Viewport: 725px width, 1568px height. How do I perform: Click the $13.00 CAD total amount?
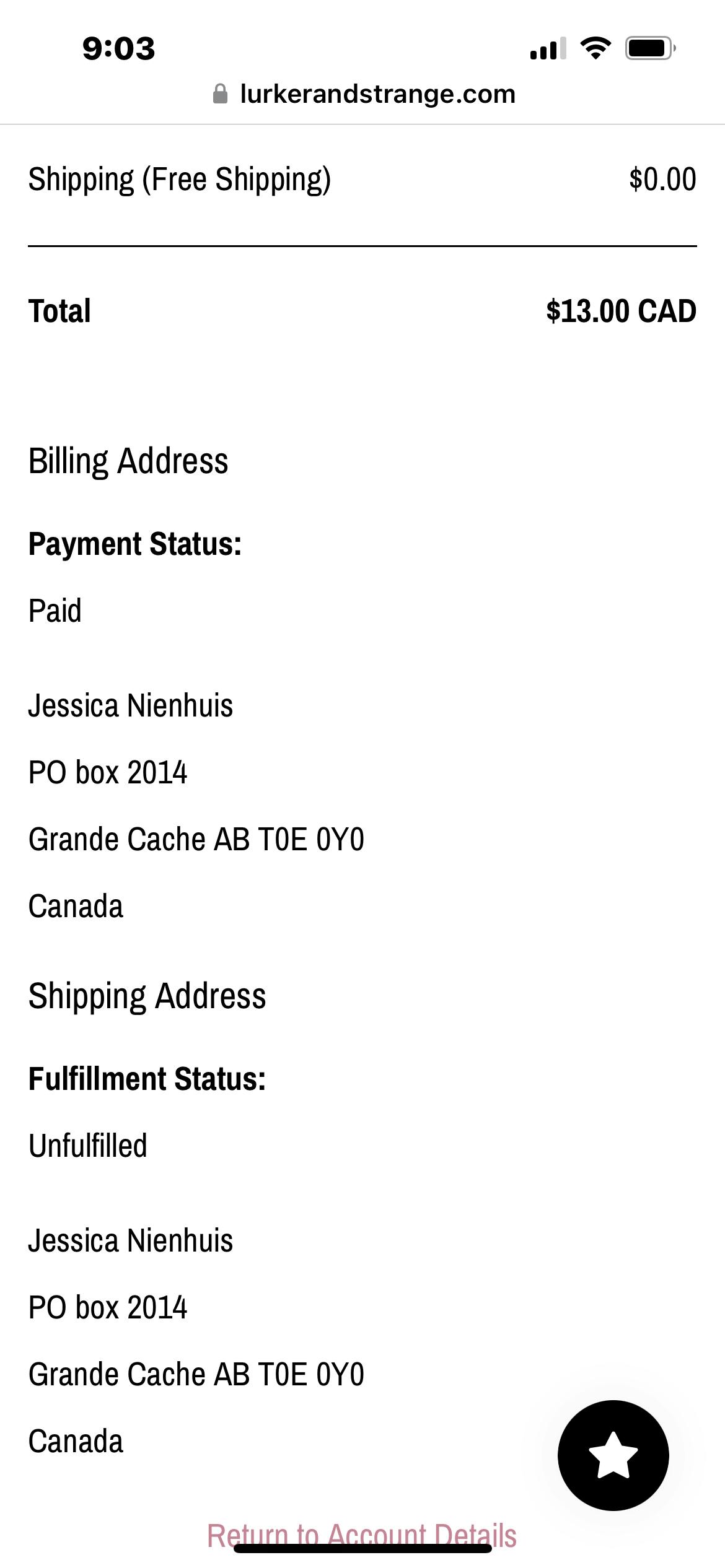621,311
